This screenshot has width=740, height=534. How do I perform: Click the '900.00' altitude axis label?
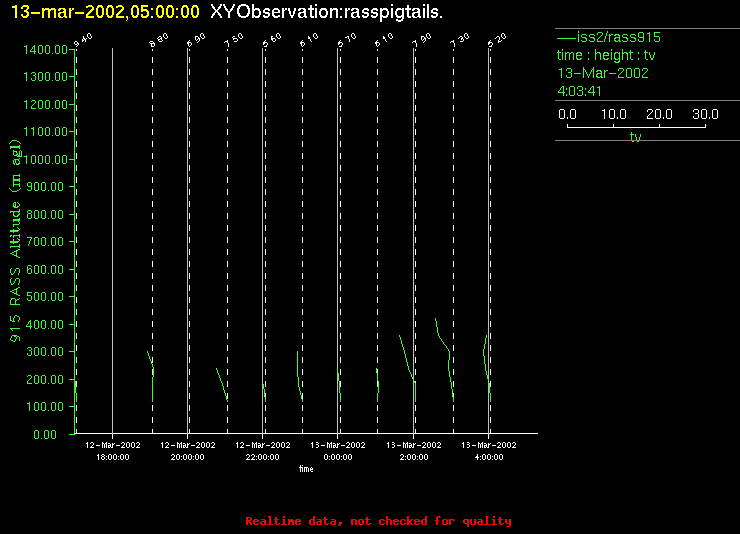[x=45, y=187]
